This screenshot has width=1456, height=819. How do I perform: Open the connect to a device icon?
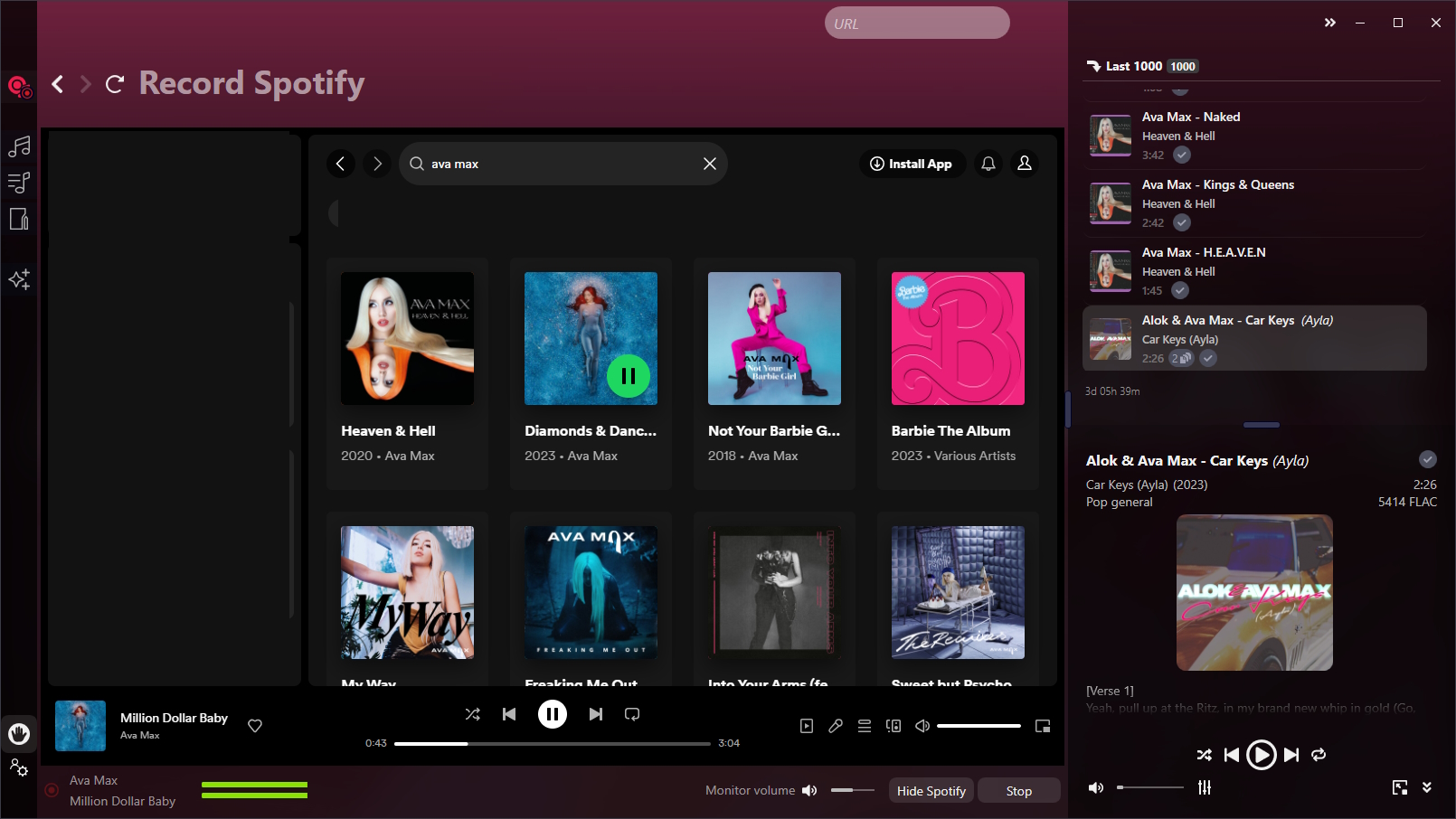point(893,726)
